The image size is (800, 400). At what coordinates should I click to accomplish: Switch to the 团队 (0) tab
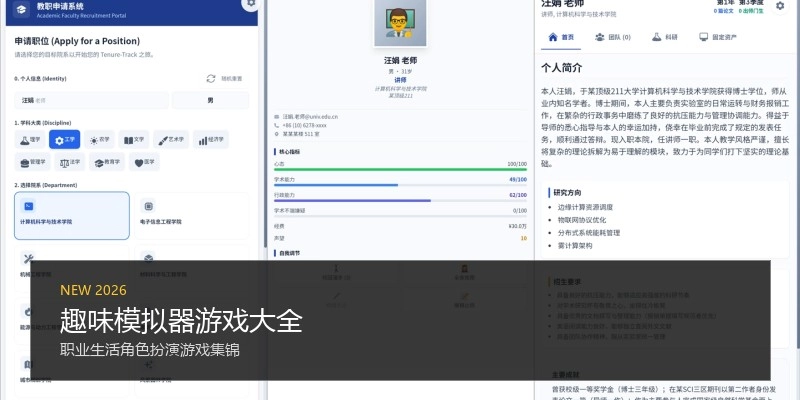click(x=613, y=37)
